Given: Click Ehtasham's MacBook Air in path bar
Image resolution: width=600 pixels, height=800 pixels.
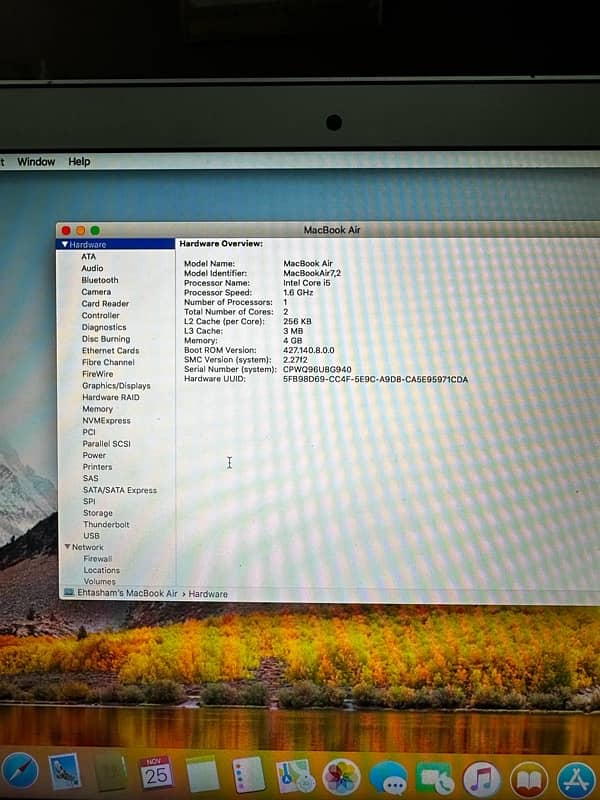Looking at the screenshot, I should coord(128,593).
